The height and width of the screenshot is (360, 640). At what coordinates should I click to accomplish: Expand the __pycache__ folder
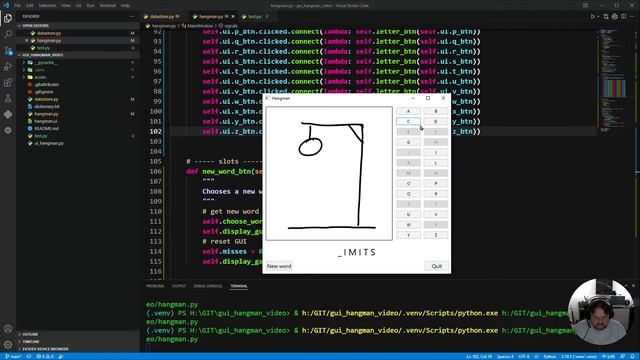45,62
